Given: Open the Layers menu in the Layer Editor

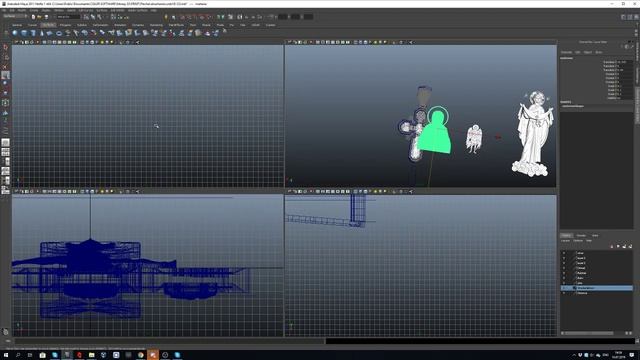Looking at the screenshot, I should 565,241.
